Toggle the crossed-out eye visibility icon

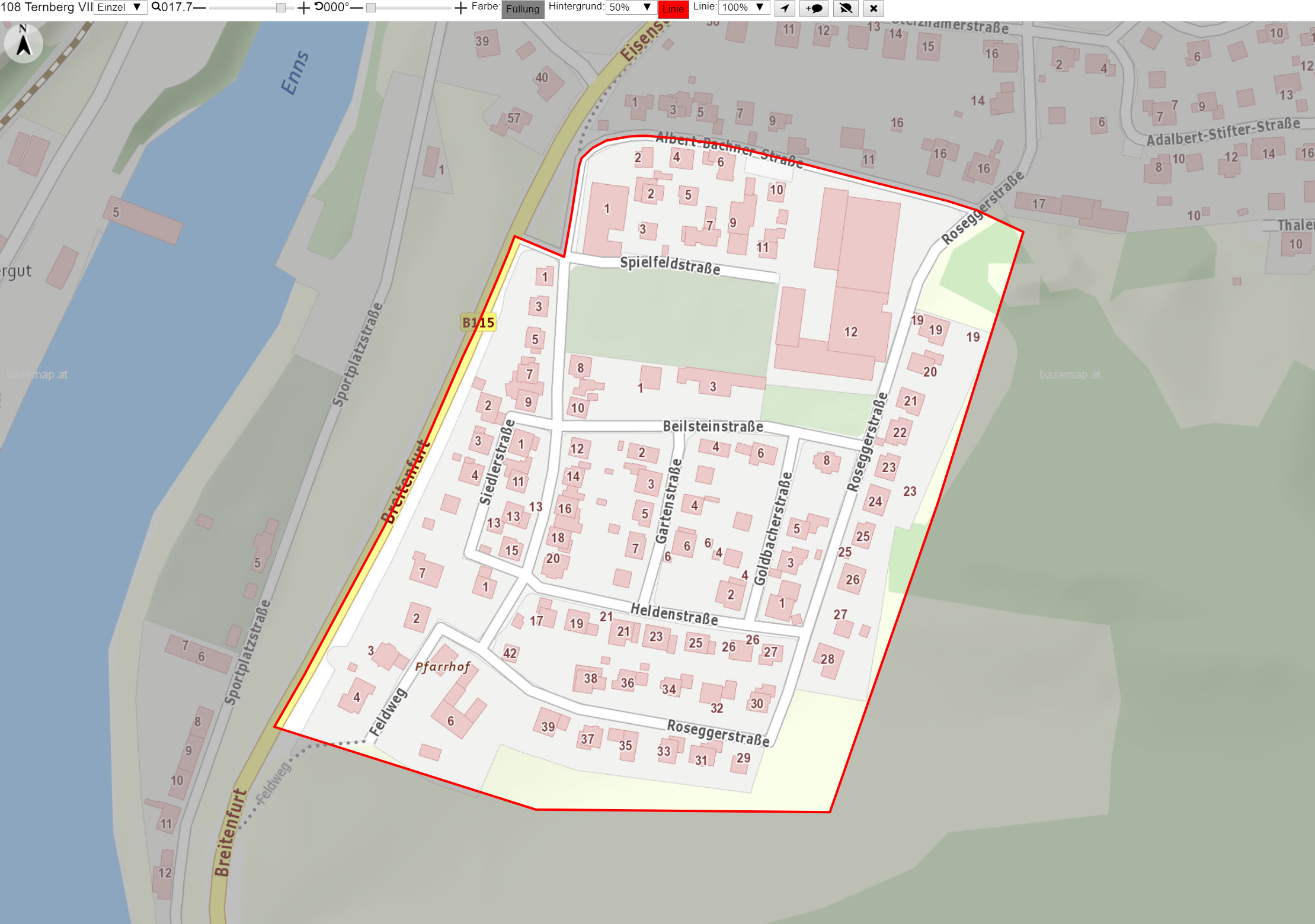pos(846,8)
